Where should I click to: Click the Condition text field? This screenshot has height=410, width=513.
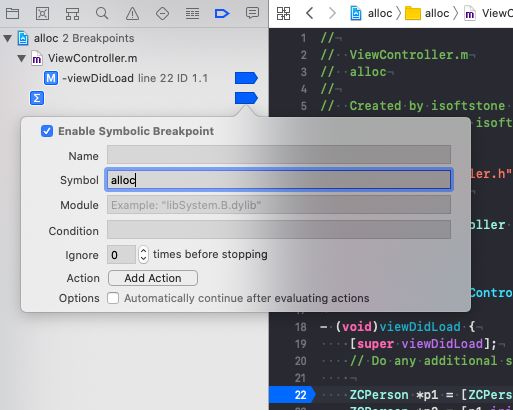click(279, 230)
